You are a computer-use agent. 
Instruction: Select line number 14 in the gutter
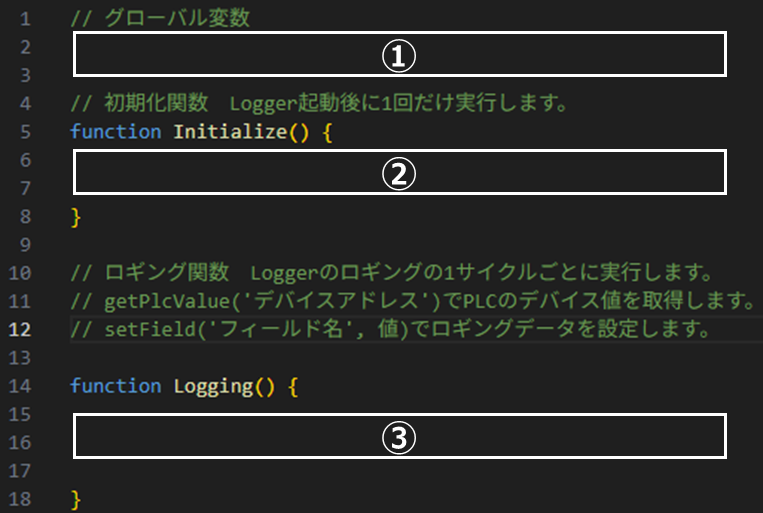(x=24, y=385)
